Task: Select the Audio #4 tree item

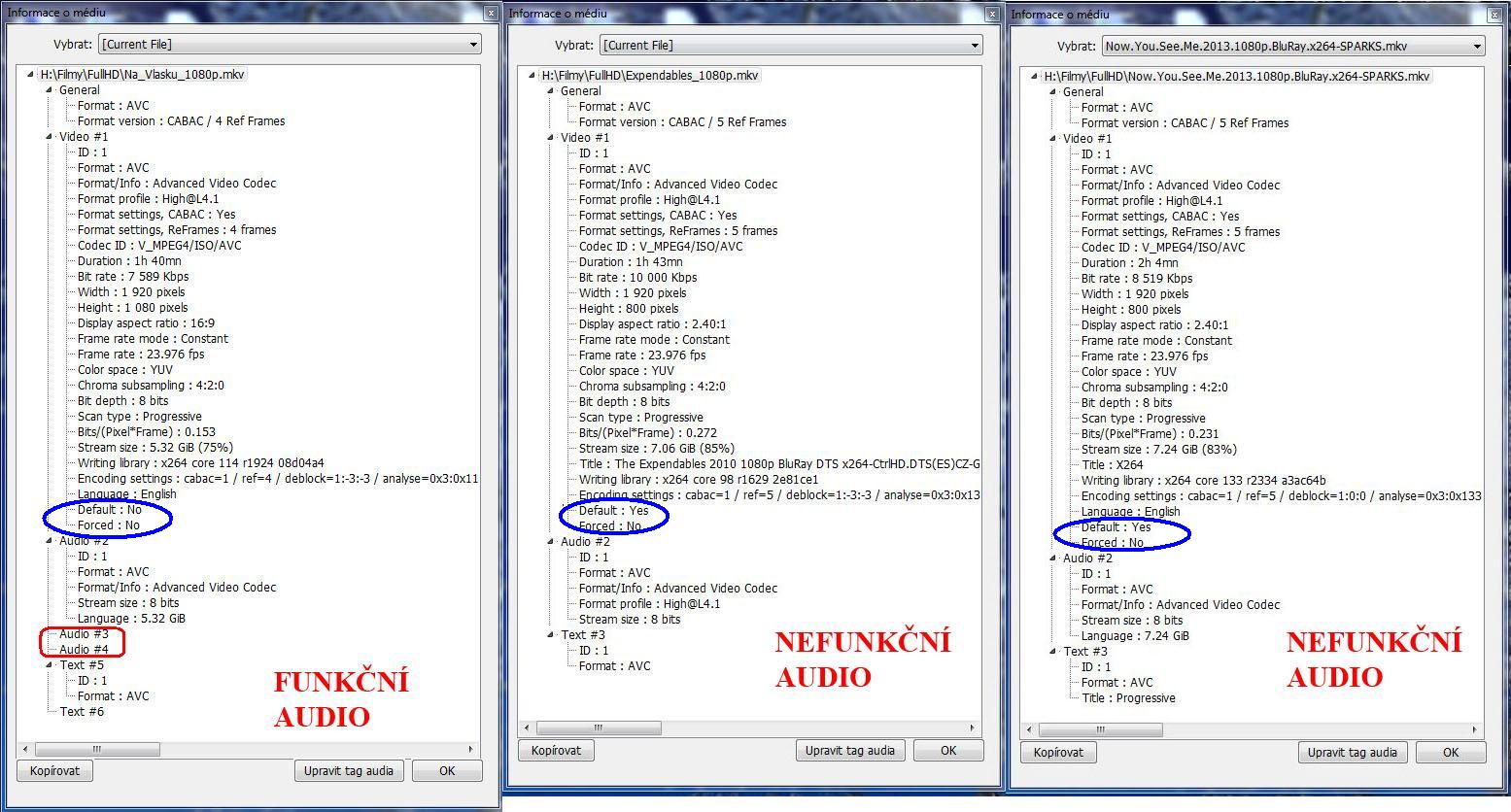Action: pyautogui.click(x=84, y=650)
